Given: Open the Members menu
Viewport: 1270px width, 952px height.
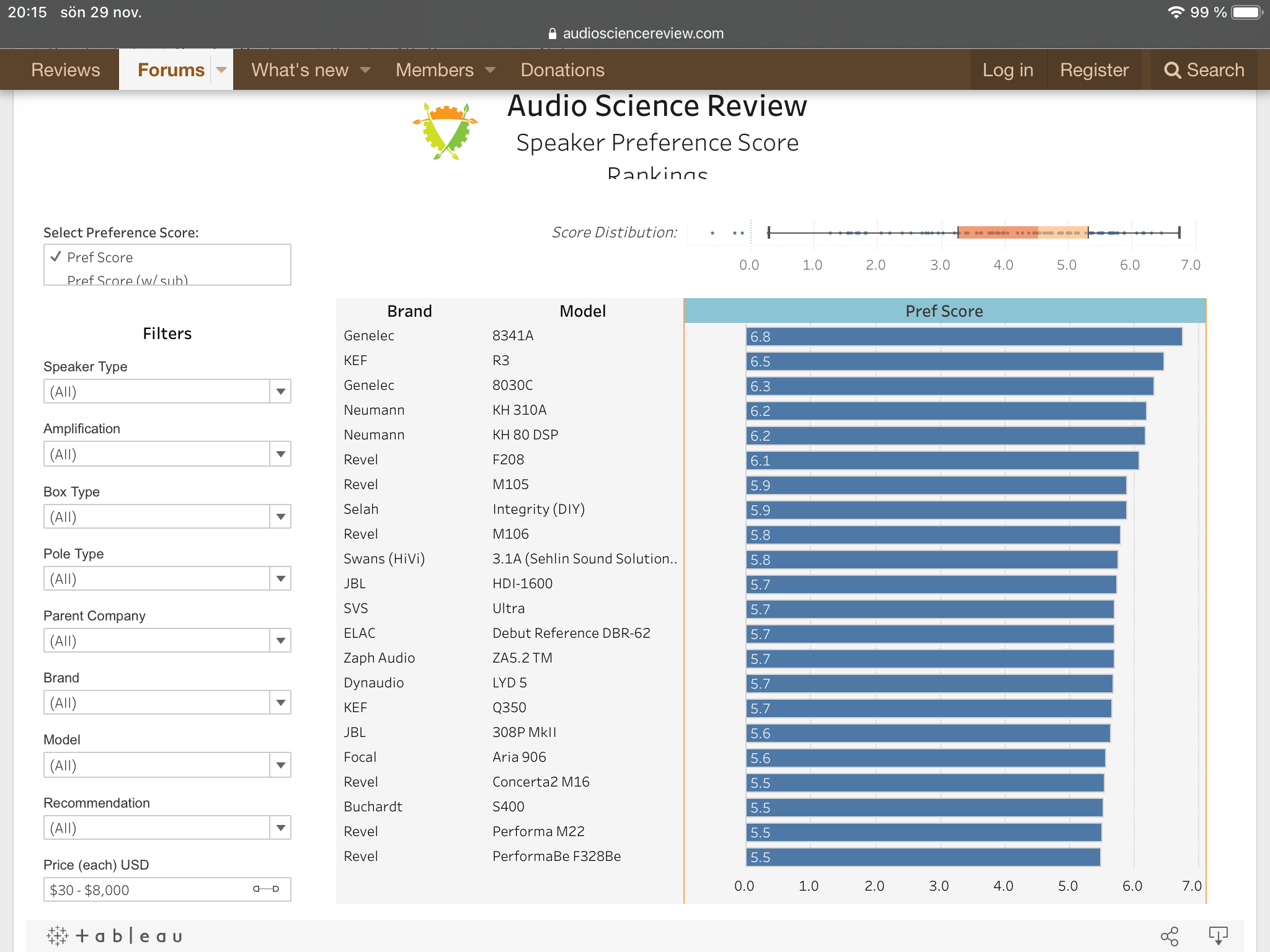Looking at the screenshot, I should (435, 70).
